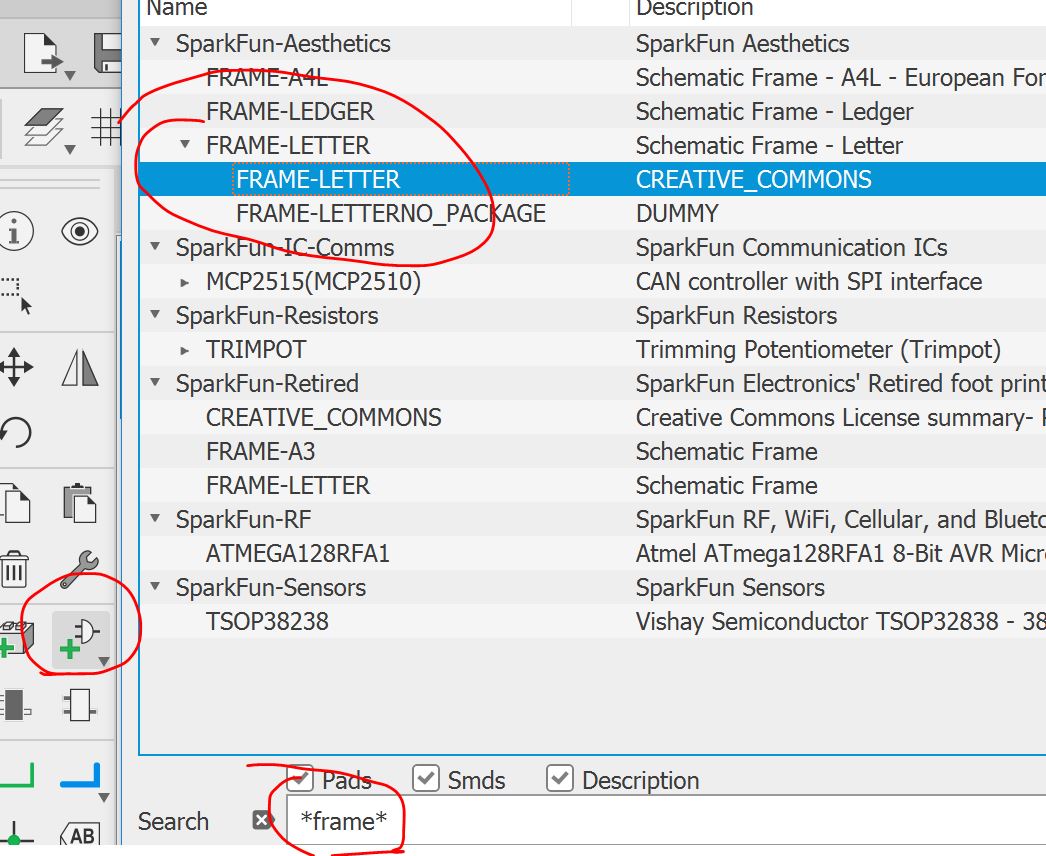Viewport: 1046px width, 856px height.
Task: Clear the search with the X button
Action: (262, 821)
